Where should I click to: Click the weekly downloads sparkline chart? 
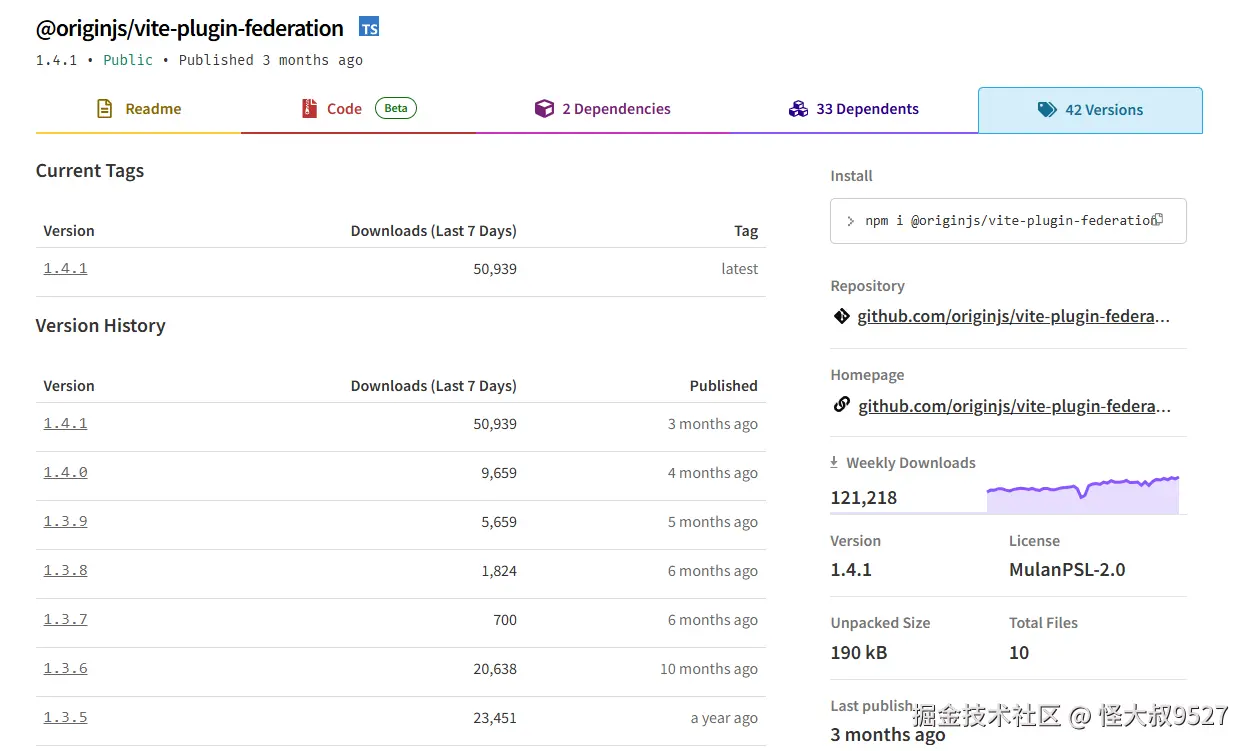coord(1083,495)
